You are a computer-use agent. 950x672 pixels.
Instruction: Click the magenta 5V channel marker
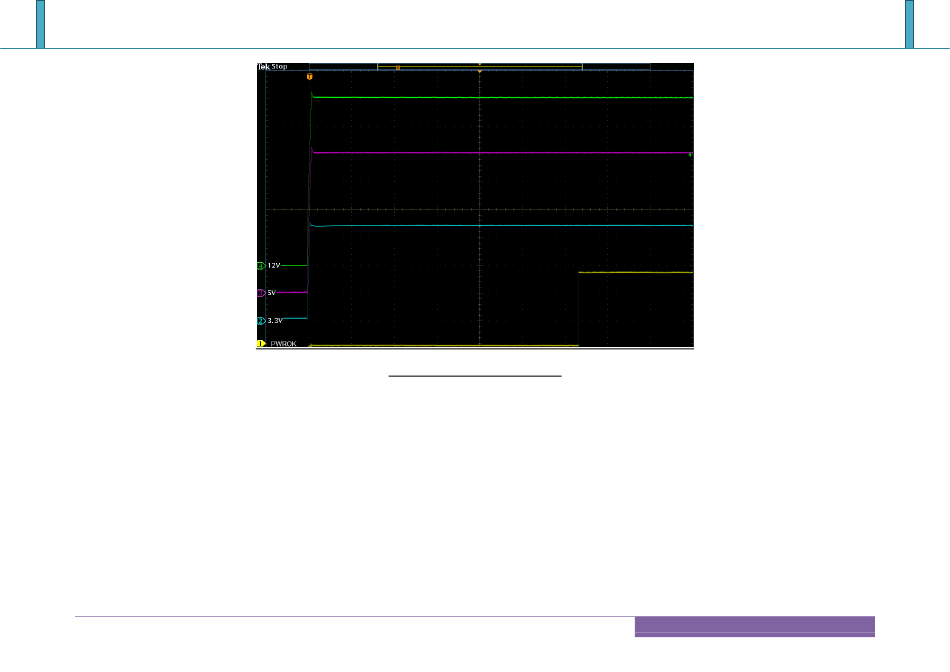[261, 293]
